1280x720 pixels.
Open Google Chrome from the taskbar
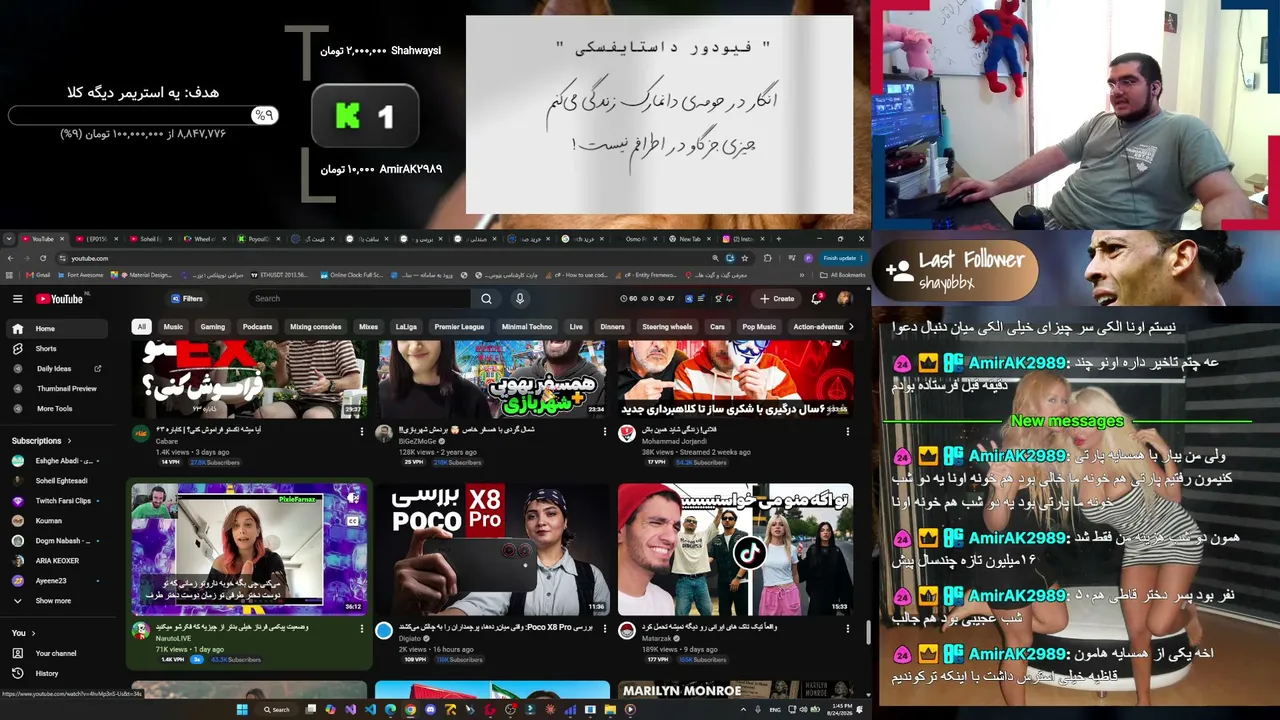pyautogui.click(x=410, y=710)
